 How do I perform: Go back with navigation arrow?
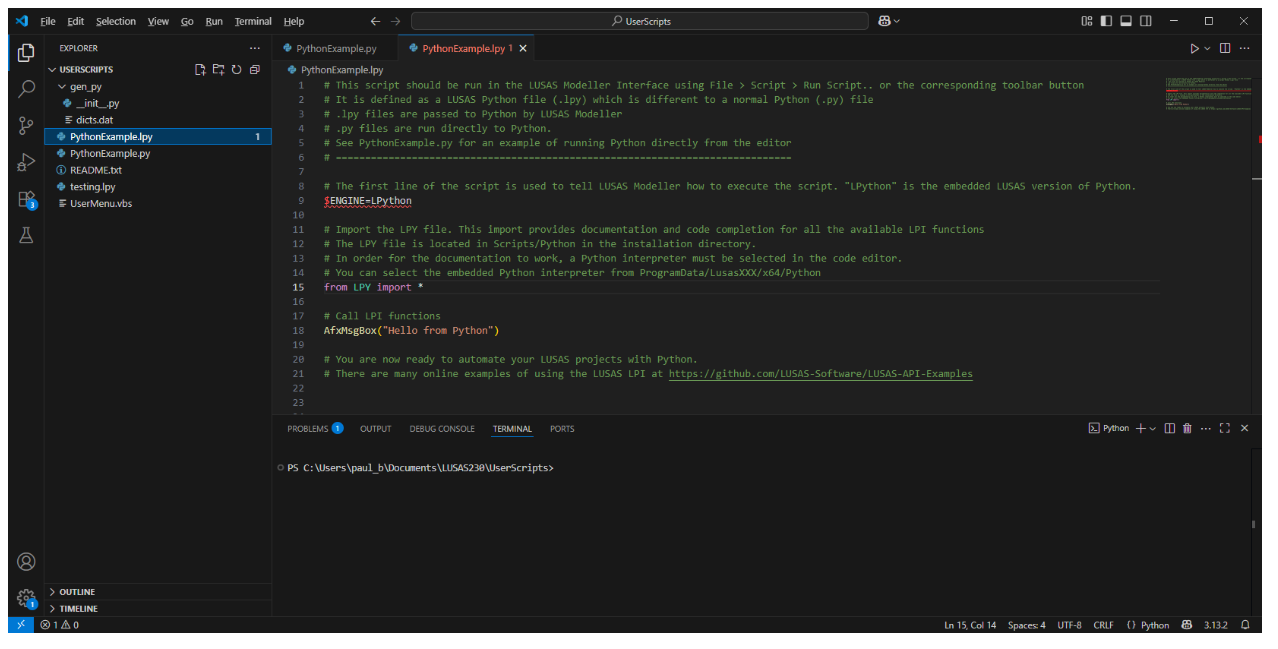pyautogui.click(x=375, y=21)
